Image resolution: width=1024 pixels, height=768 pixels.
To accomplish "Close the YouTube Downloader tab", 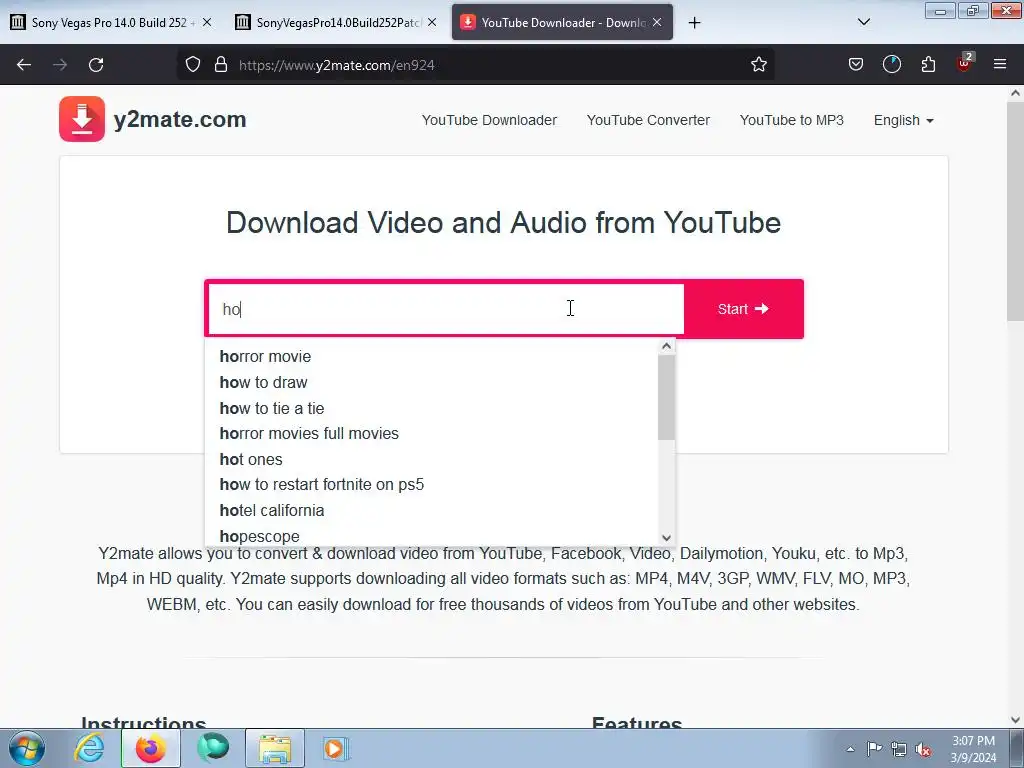I will pyautogui.click(x=657, y=22).
